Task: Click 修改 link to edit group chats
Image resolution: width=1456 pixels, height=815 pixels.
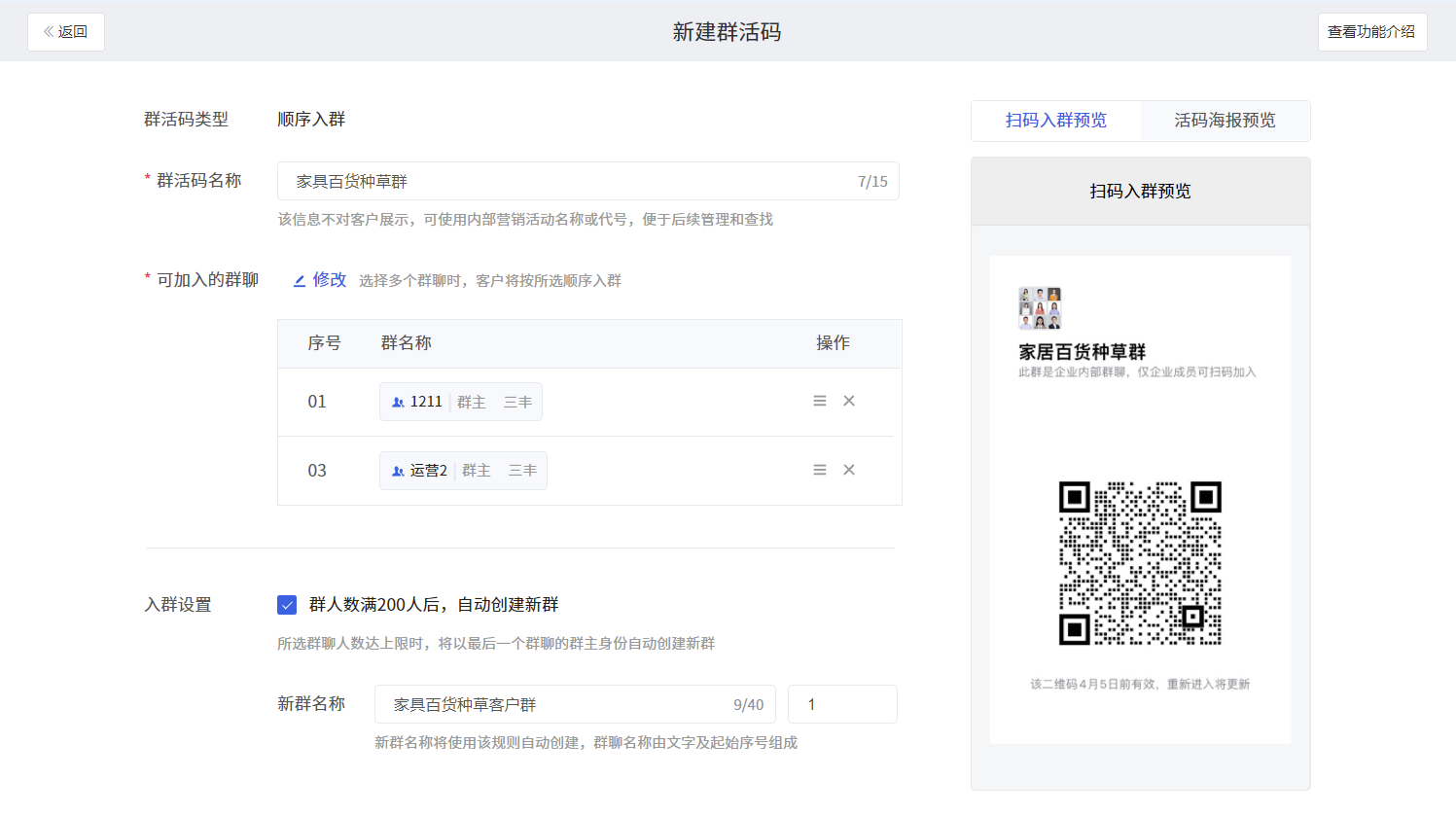Action: pos(330,280)
